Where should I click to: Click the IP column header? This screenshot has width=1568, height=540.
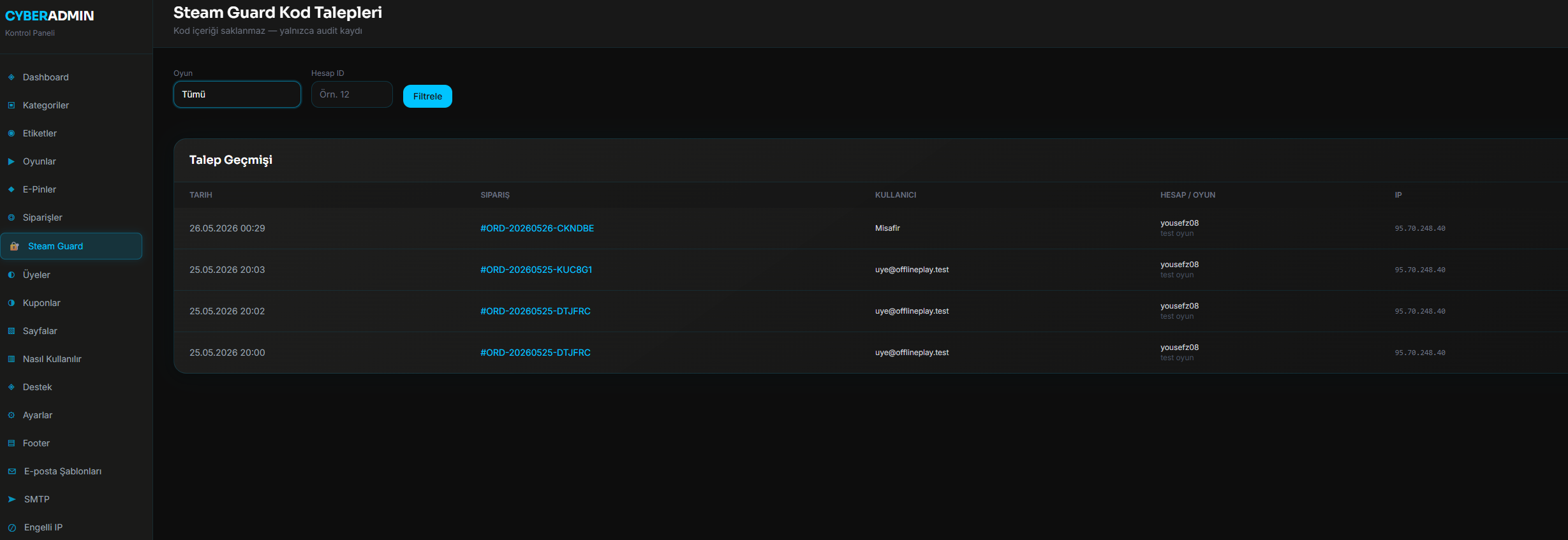(1398, 195)
